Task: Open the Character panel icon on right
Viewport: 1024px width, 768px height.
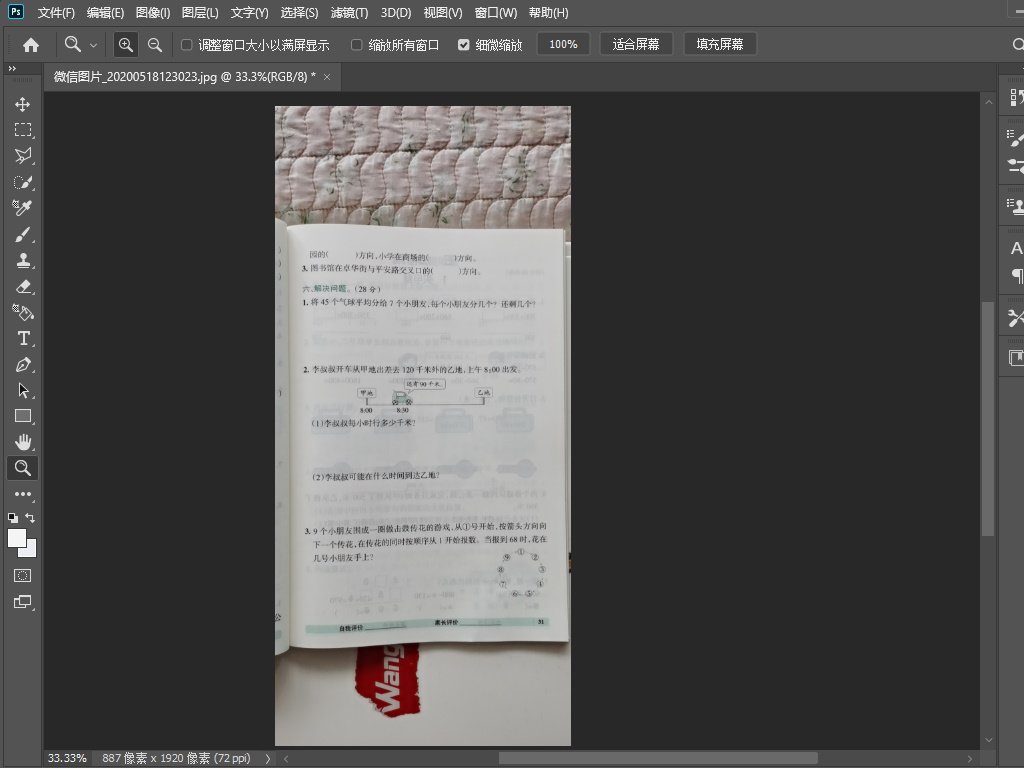Action: click(1016, 248)
